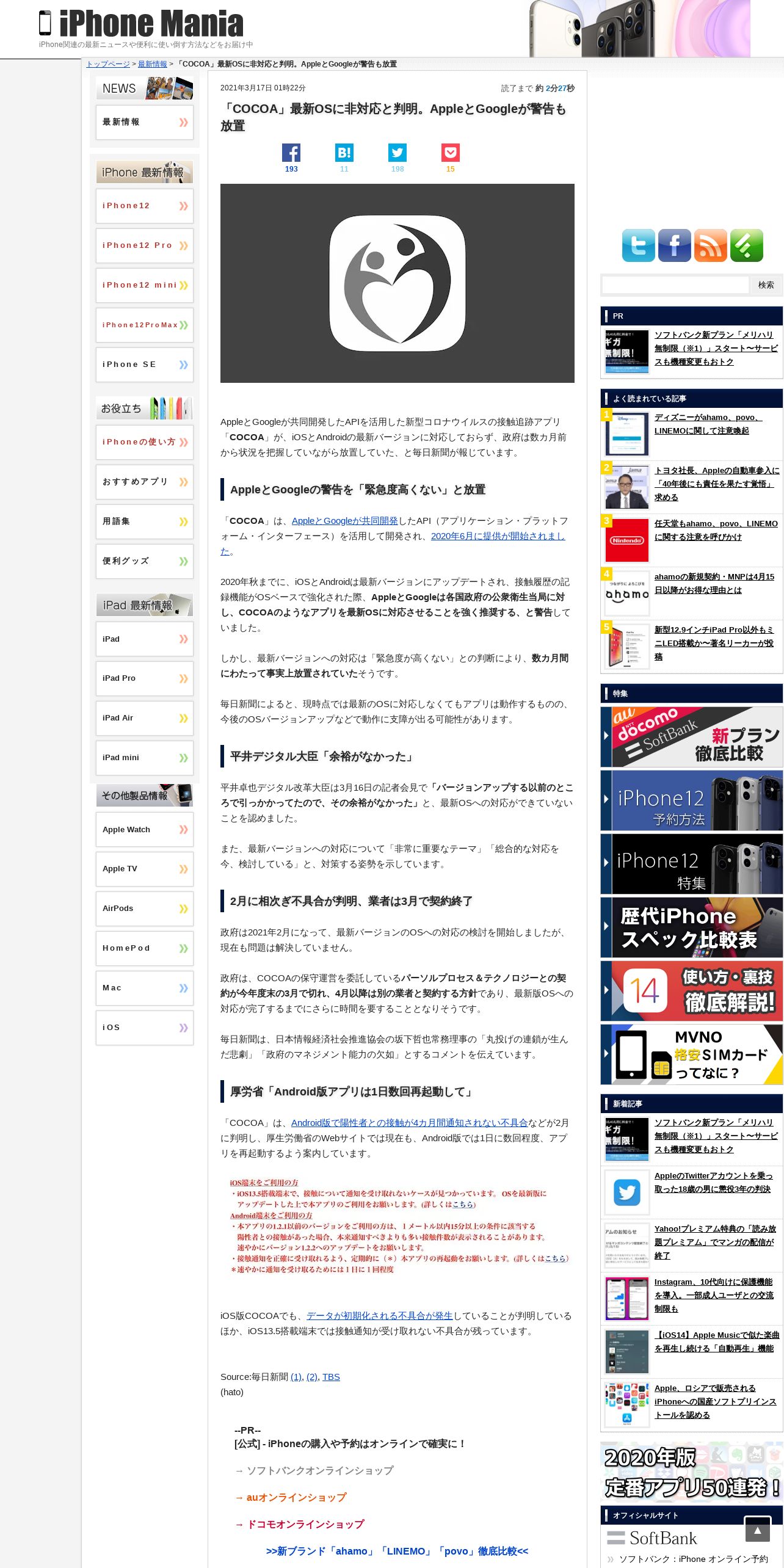Select iPad mini in the left menu

(x=145, y=758)
